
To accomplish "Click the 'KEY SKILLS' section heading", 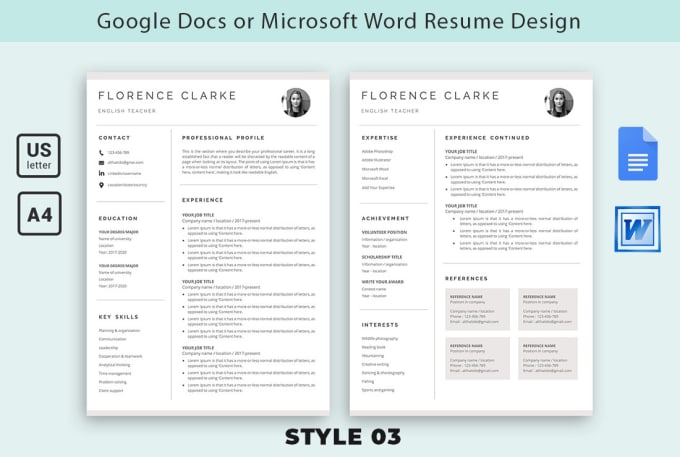I will [x=118, y=317].
